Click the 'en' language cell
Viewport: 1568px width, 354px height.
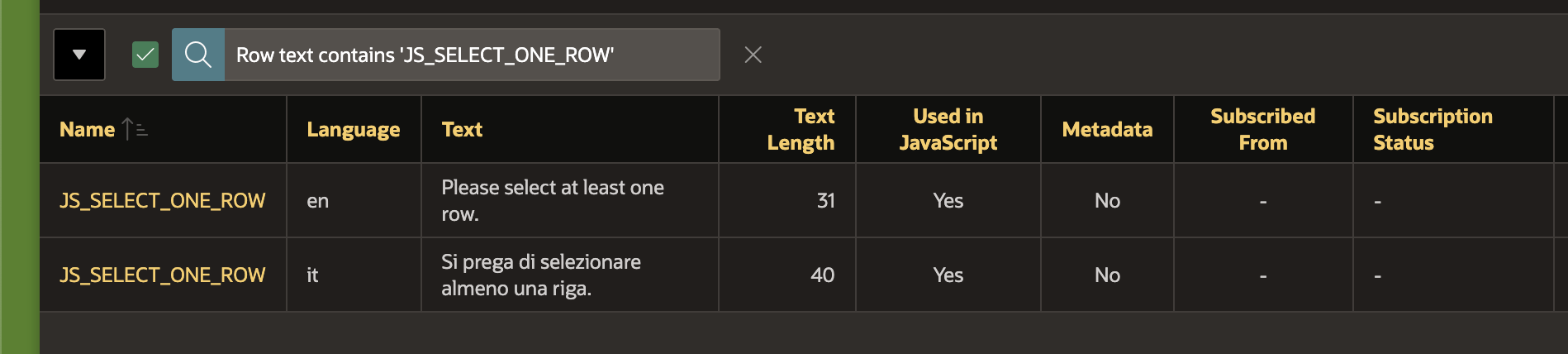coord(318,201)
